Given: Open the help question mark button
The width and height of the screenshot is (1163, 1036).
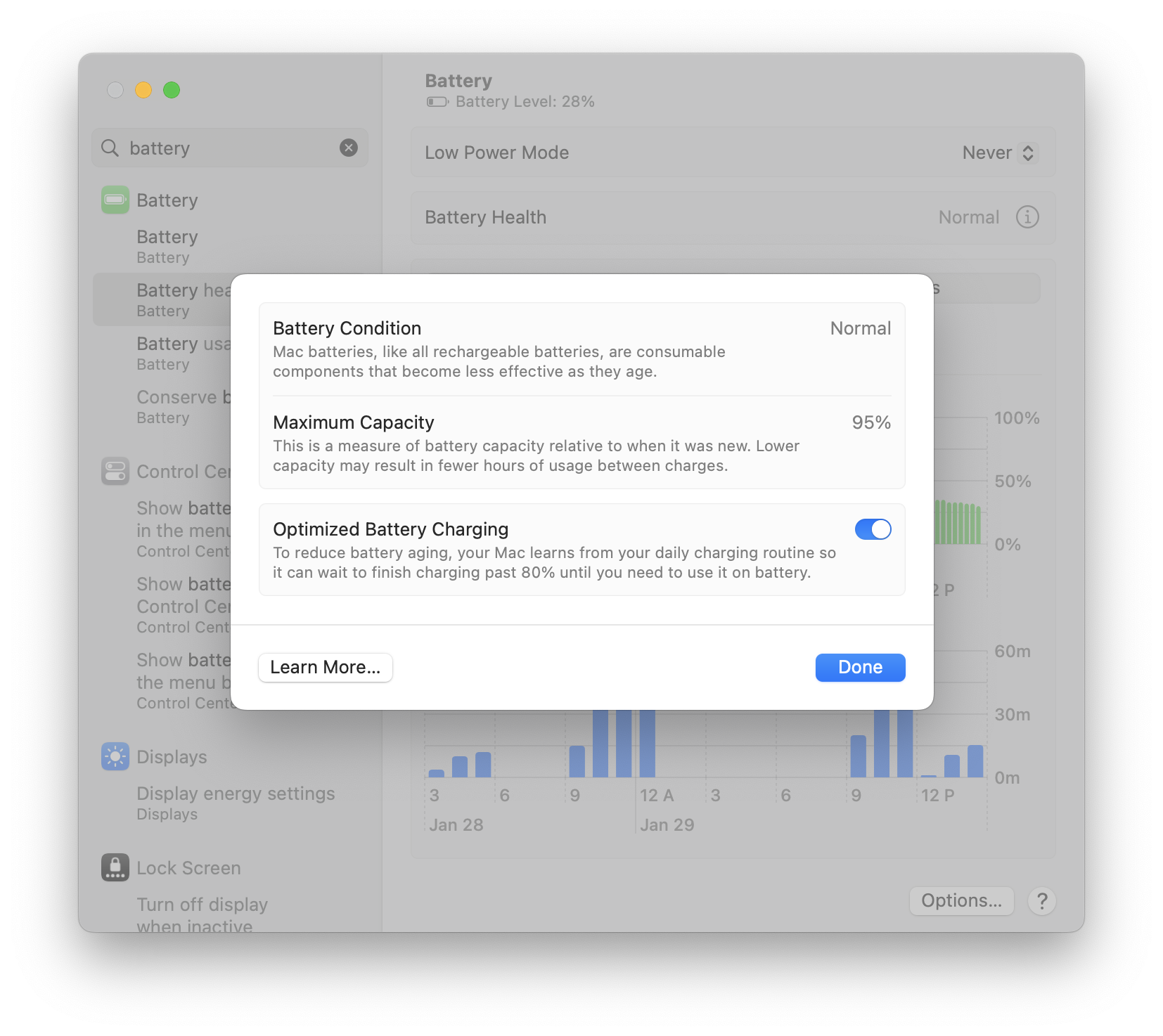Looking at the screenshot, I should point(1042,900).
